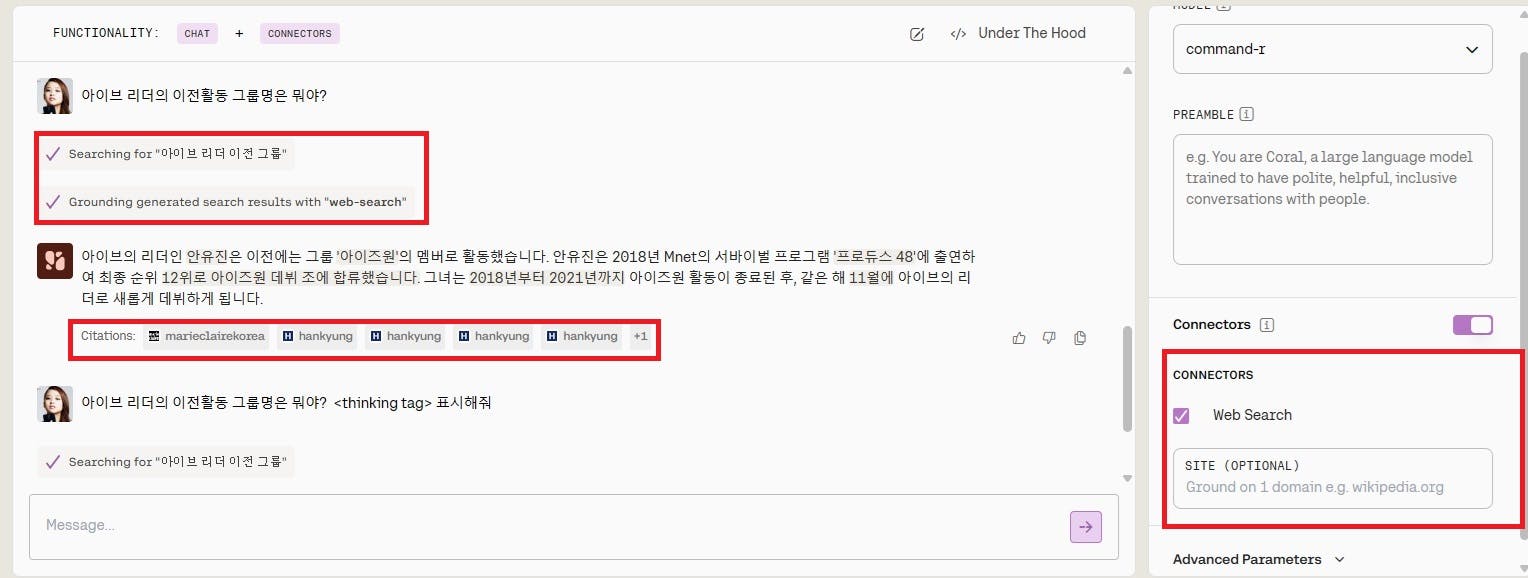
Task: Click into the Preamble text area
Action: point(1332,199)
